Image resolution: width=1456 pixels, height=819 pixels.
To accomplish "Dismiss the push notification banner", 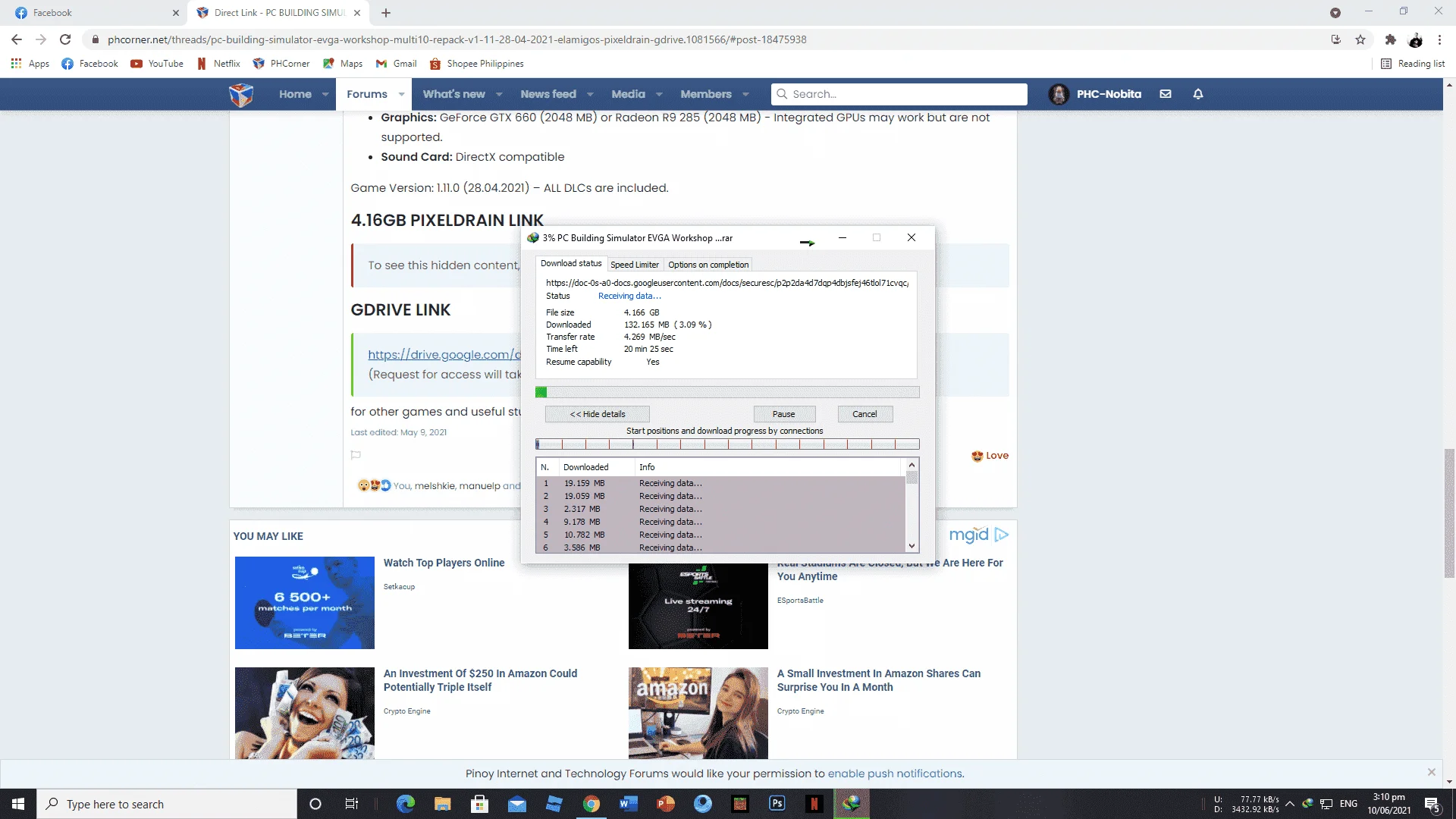I will pos(1432,772).
